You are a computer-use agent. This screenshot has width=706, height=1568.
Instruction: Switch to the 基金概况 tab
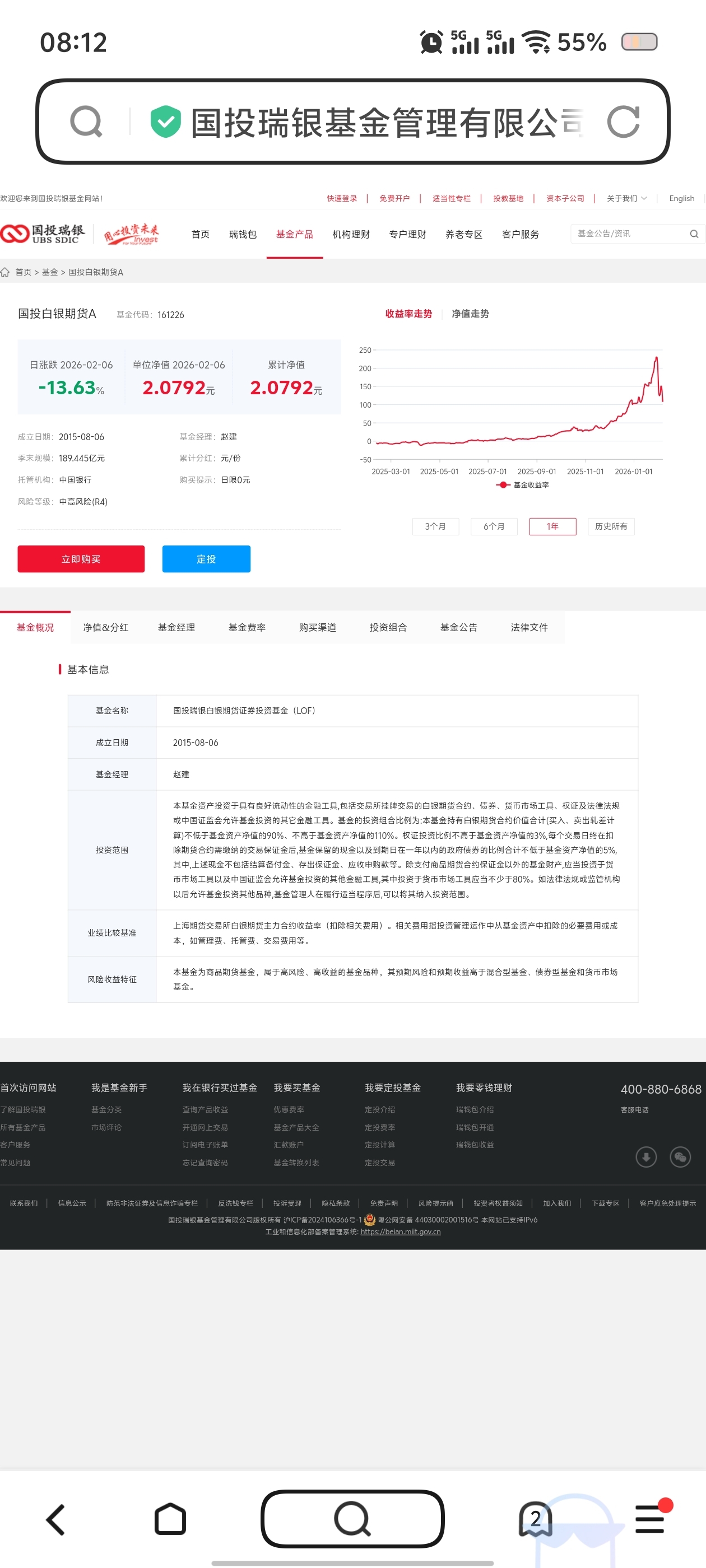[35, 628]
